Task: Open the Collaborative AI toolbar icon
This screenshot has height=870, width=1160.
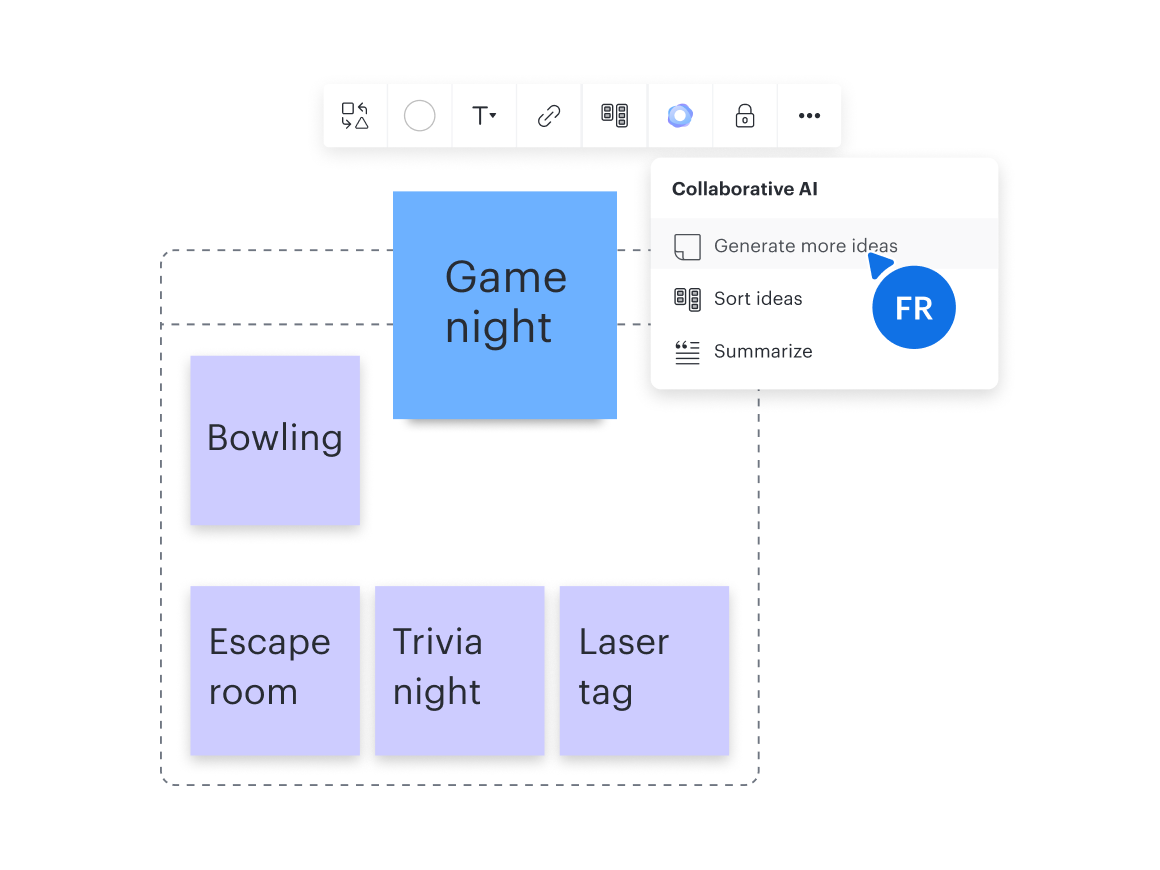Action: pyautogui.click(x=680, y=116)
